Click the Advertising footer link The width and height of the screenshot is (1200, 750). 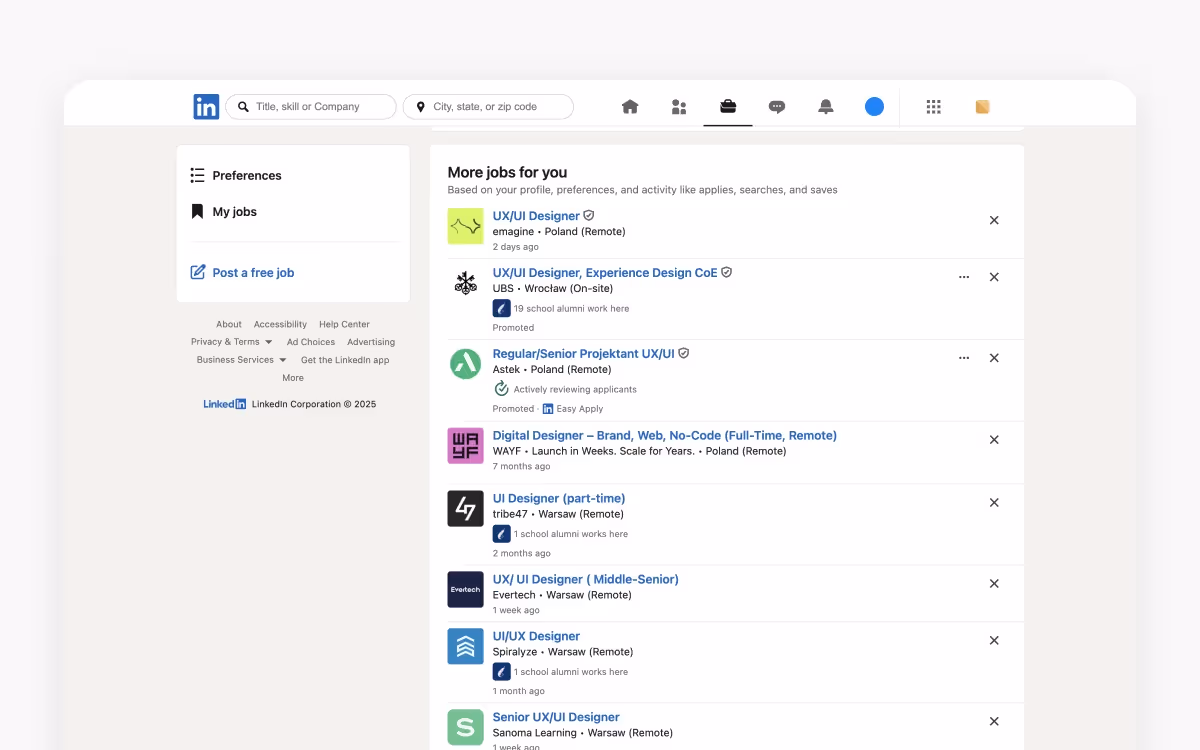click(x=371, y=342)
